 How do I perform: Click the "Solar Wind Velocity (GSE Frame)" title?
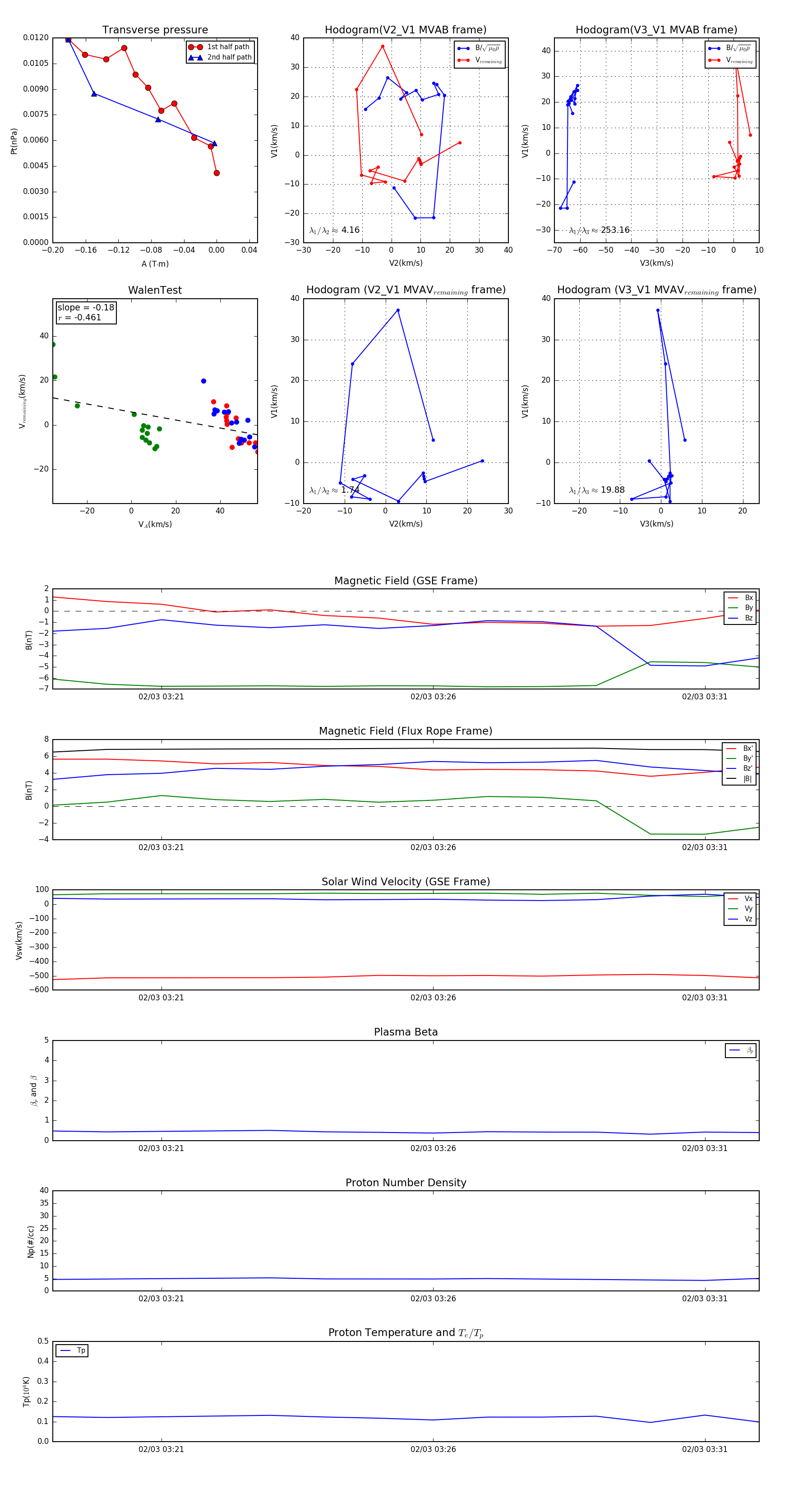point(406,882)
